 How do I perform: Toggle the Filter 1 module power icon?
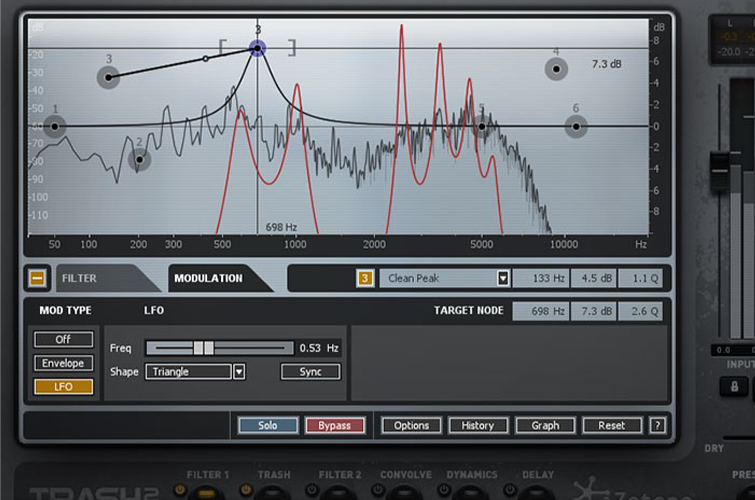pos(180,490)
